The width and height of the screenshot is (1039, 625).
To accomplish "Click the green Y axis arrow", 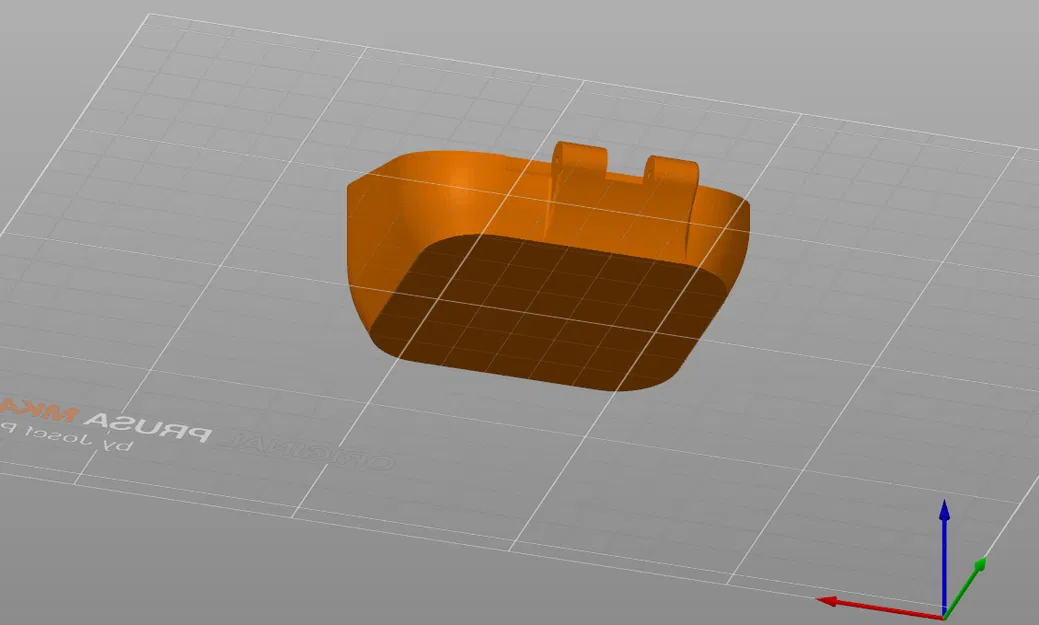I will pos(965,587).
